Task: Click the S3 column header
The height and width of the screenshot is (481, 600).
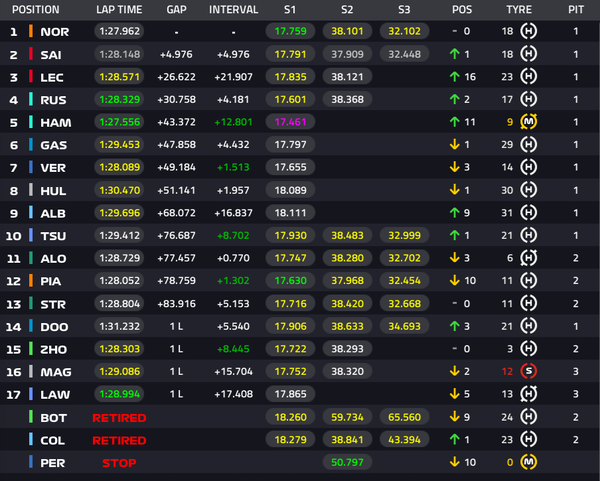Action: pos(404,10)
